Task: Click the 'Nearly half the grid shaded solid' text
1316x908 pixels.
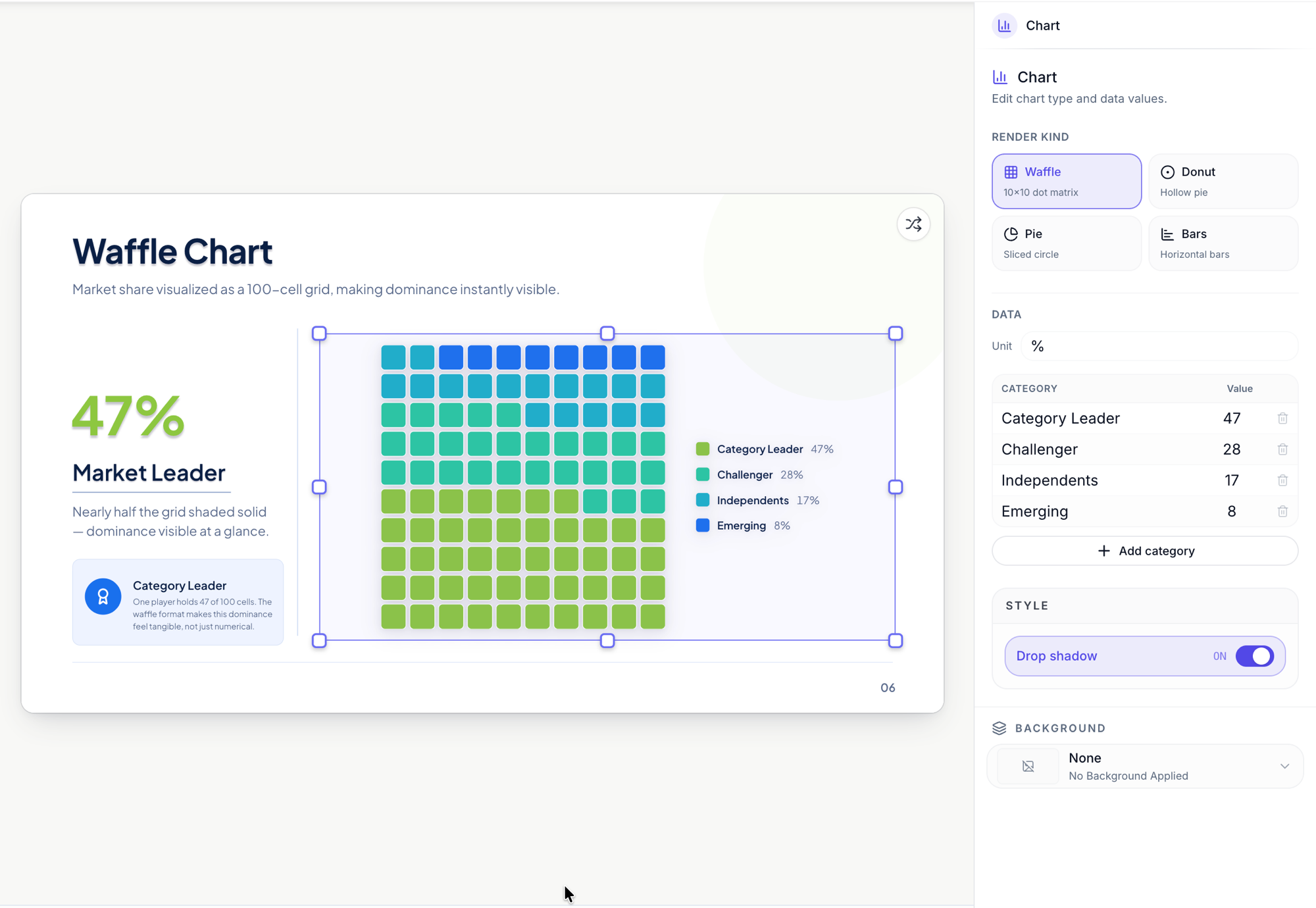Action: [170, 521]
